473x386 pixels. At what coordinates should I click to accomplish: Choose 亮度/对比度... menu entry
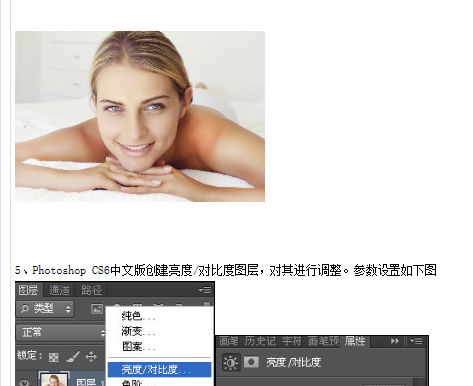point(160,370)
